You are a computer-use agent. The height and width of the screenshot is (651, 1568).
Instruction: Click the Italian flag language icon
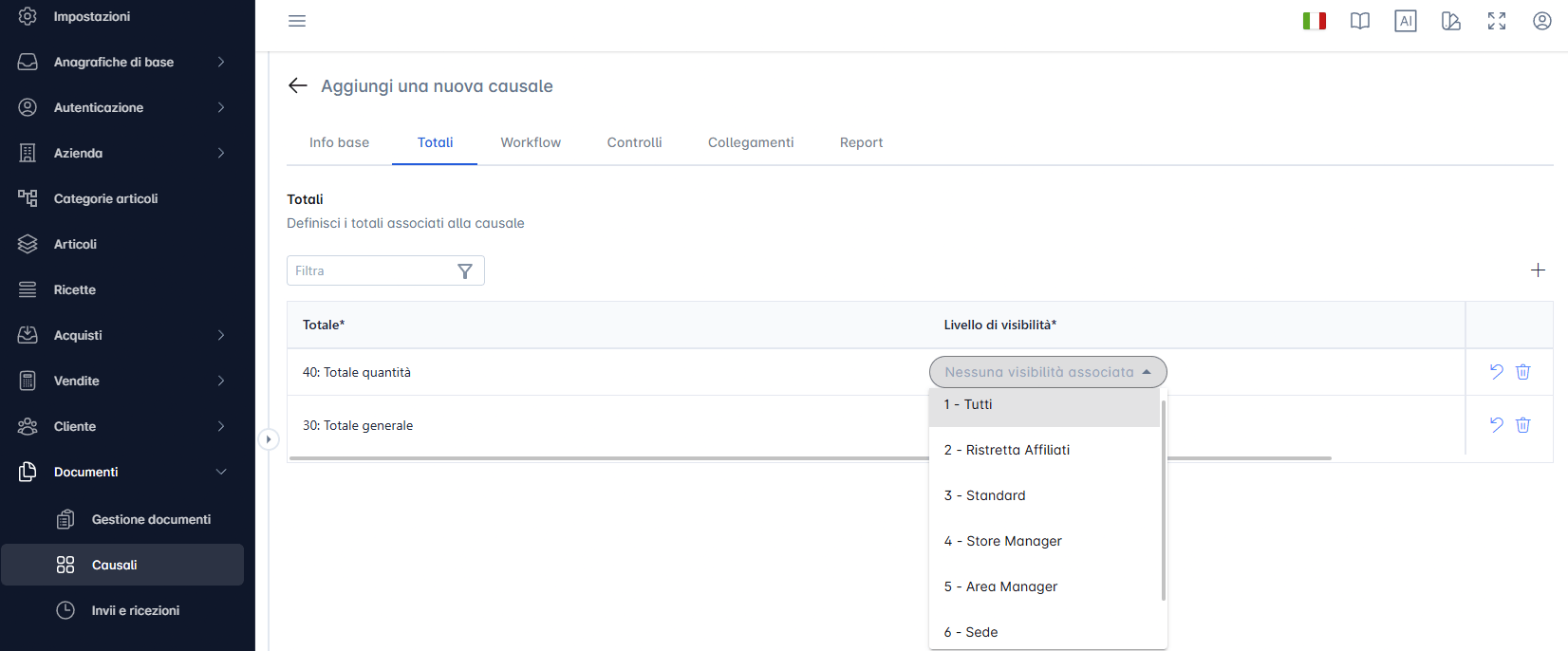(x=1315, y=21)
